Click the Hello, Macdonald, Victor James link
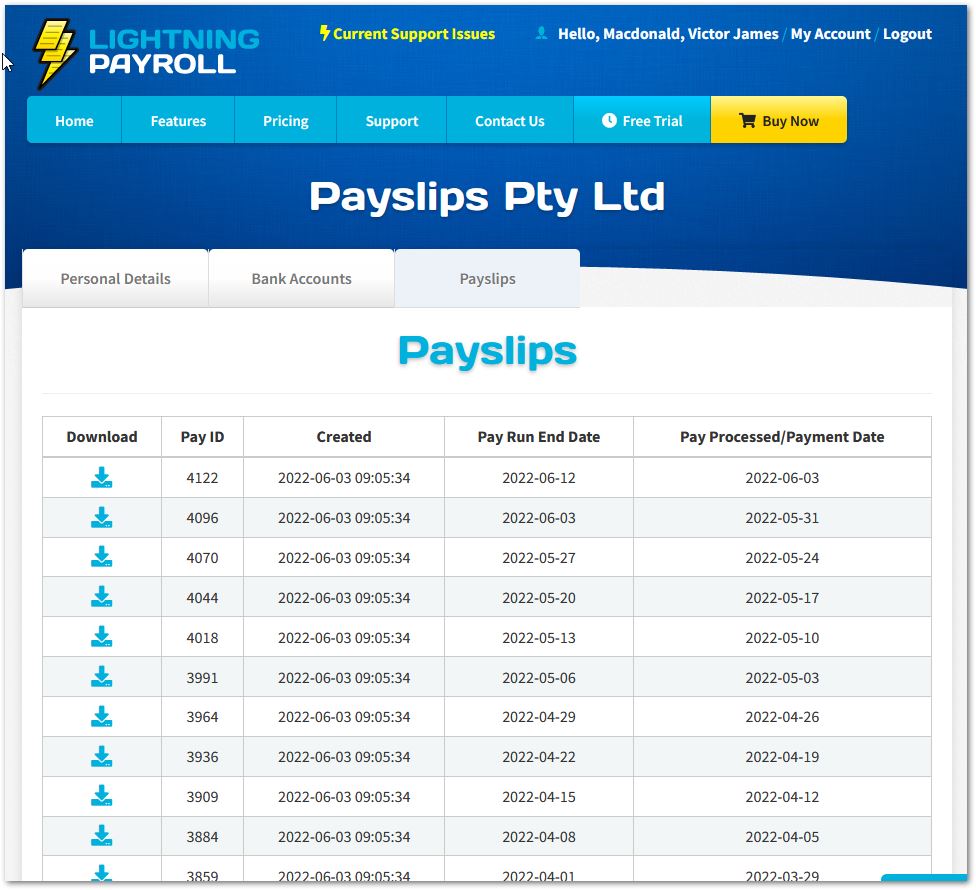The width and height of the screenshot is (976, 890). (668, 34)
